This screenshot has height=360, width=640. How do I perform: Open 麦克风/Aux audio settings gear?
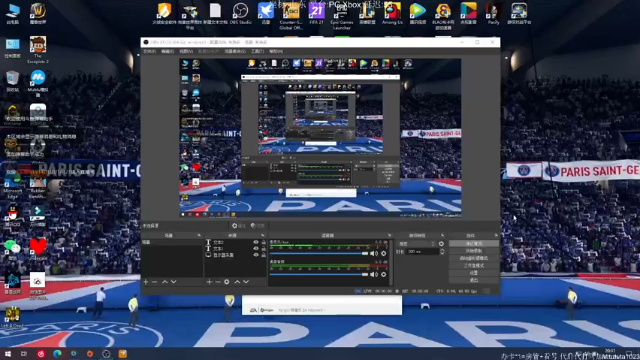pyautogui.click(x=384, y=253)
